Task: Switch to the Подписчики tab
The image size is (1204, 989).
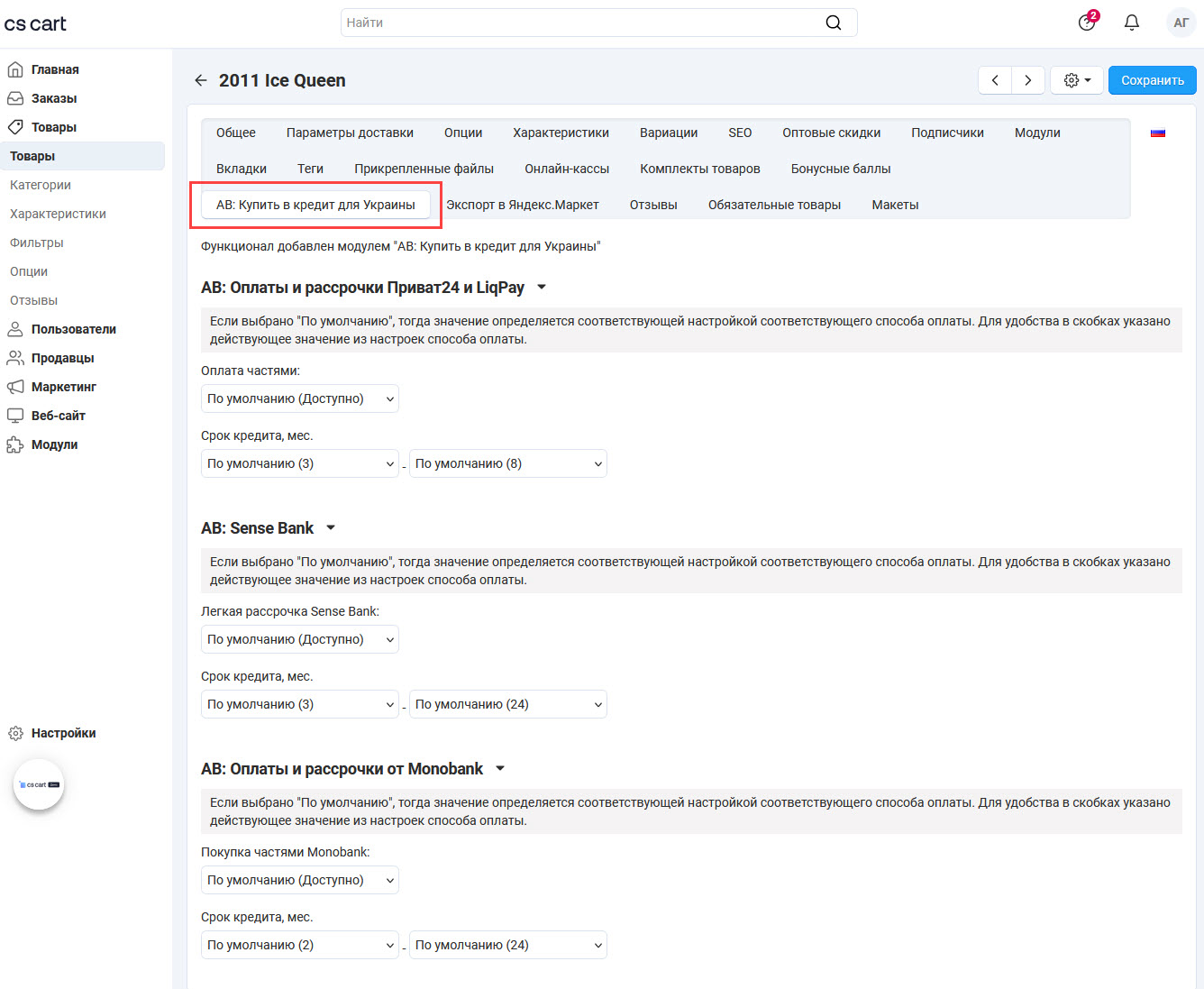Action: click(947, 133)
